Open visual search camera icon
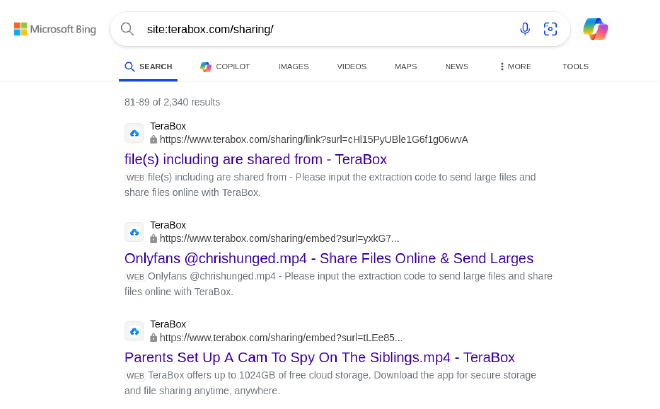The height and width of the screenshot is (409, 660). point(550,29)
